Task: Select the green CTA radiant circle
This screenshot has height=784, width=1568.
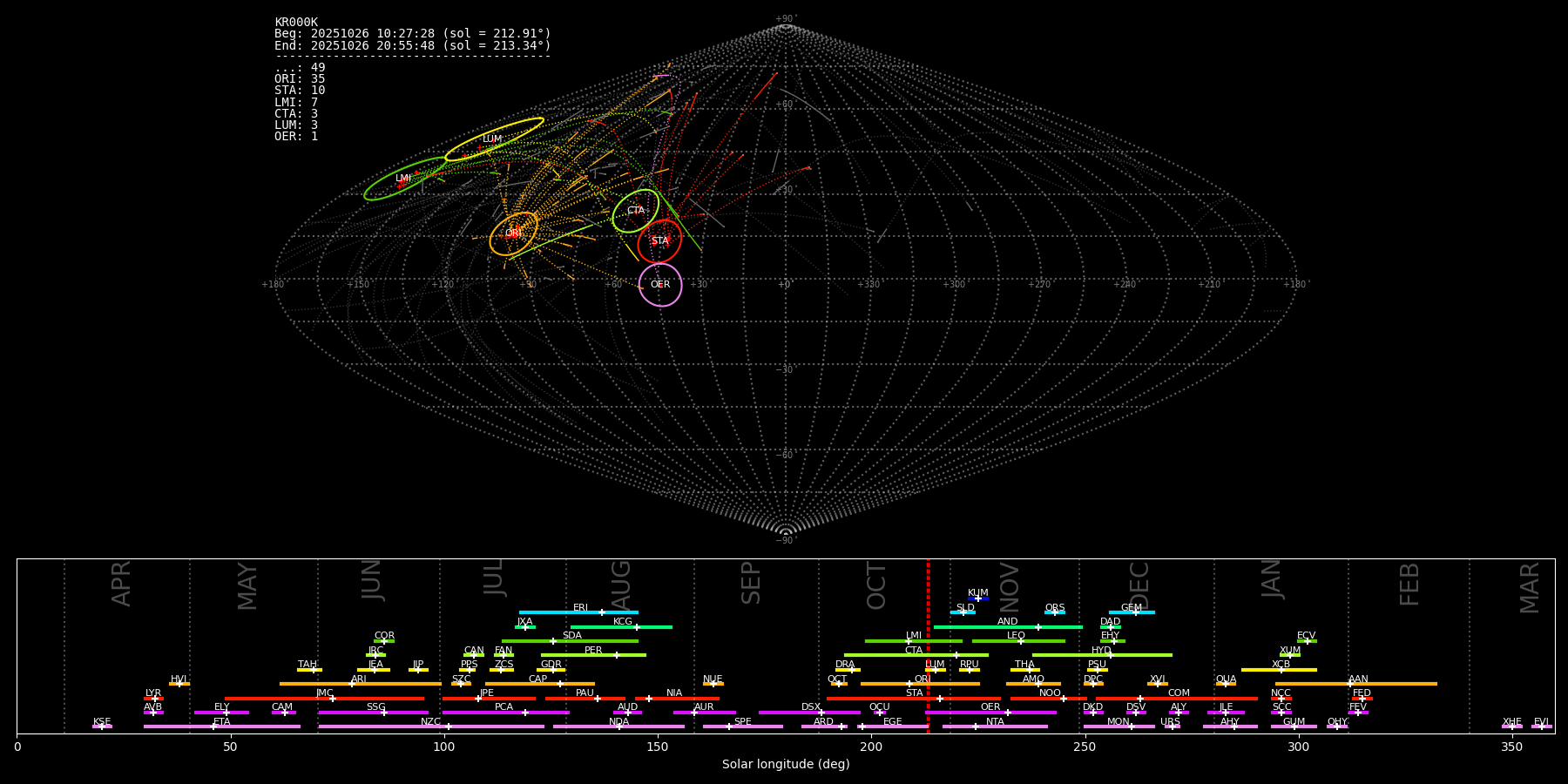Action: 636,211
